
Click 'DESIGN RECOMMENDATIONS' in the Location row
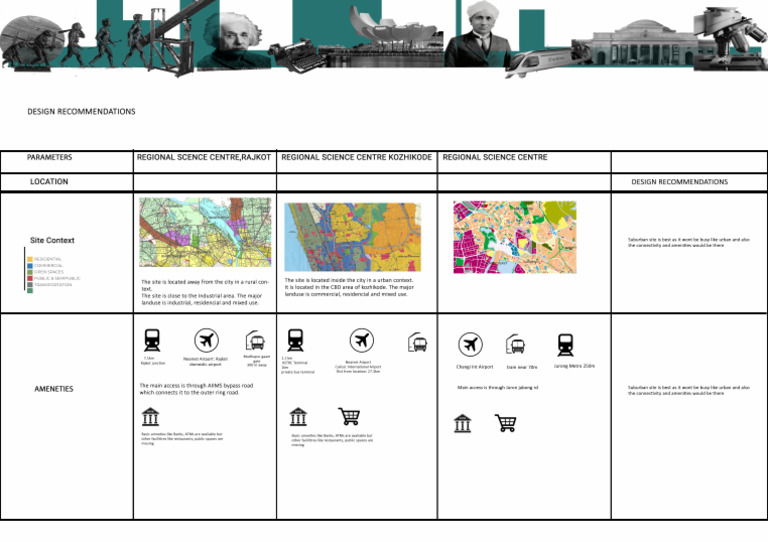pos(679,182)
